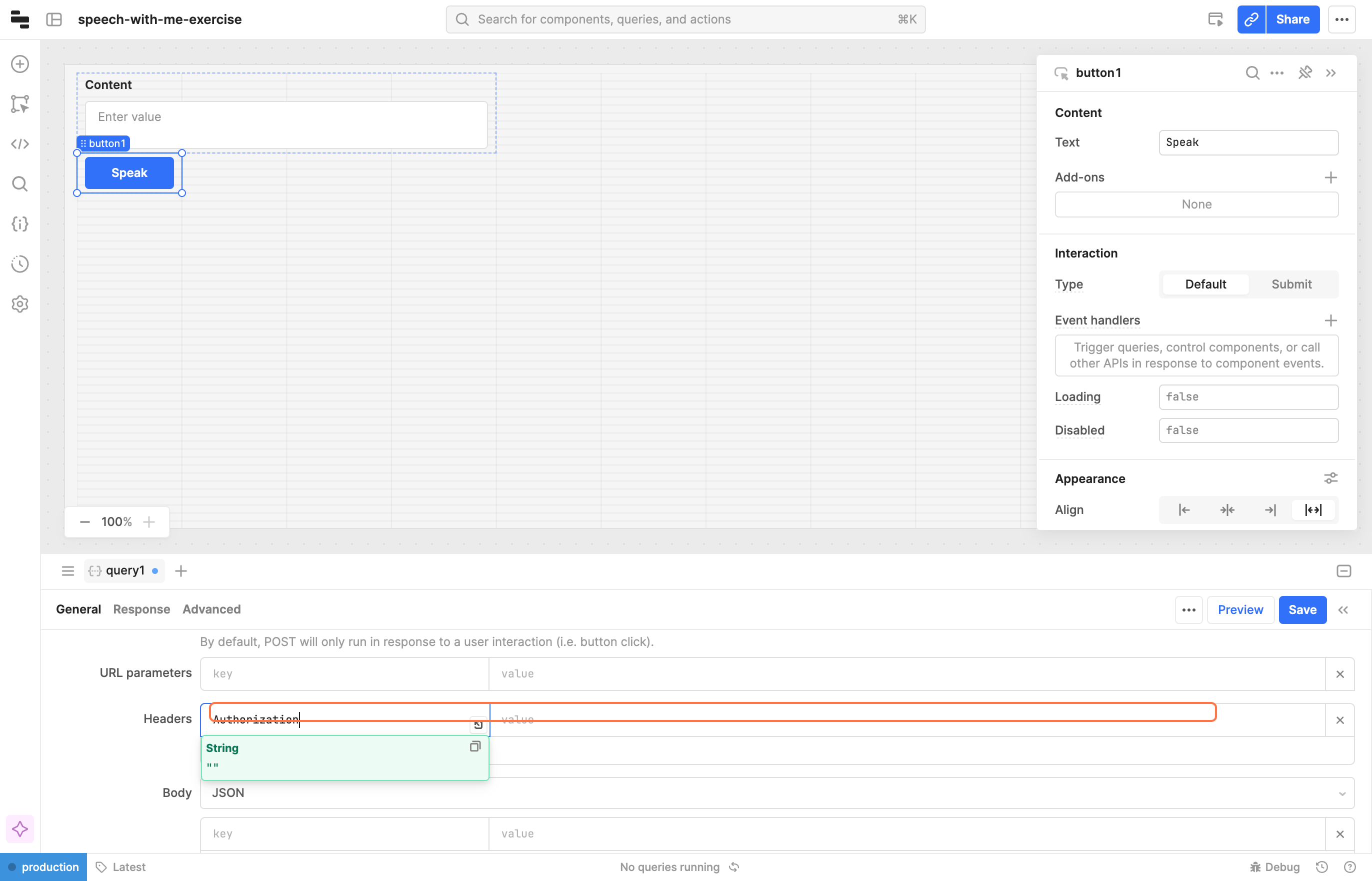Collapse the inspector with double chevron
This screenshot has height=881, width=1372.
[x=1331, y=72]
